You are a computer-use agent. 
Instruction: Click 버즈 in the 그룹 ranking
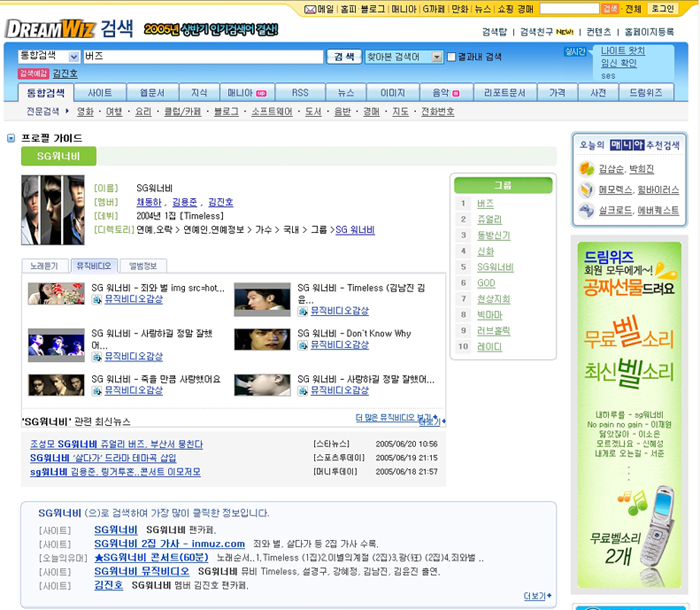click(485, 204)
